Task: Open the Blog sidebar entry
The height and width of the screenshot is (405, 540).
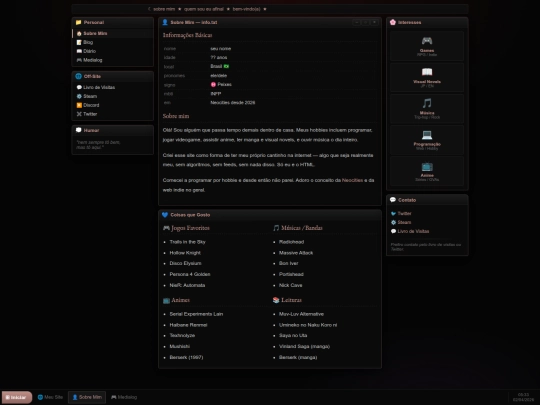Action: coord(113,42)
